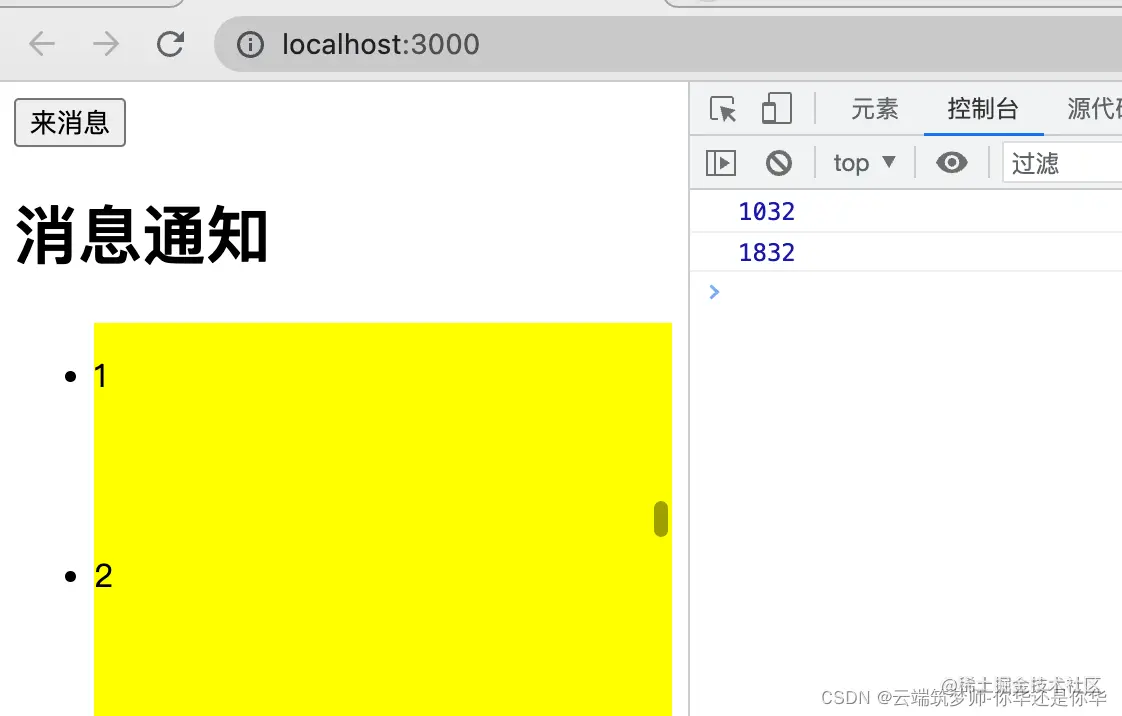Click the scrollbar thumb on the yellow list
Viewport: 1122px width, 716px height.
coord(661,519)
